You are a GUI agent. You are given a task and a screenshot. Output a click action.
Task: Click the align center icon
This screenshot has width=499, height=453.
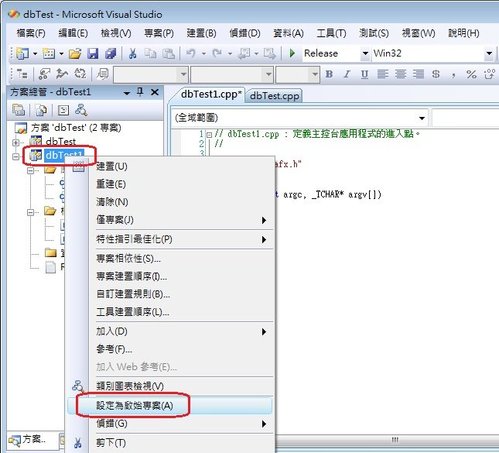pos(400,74)
